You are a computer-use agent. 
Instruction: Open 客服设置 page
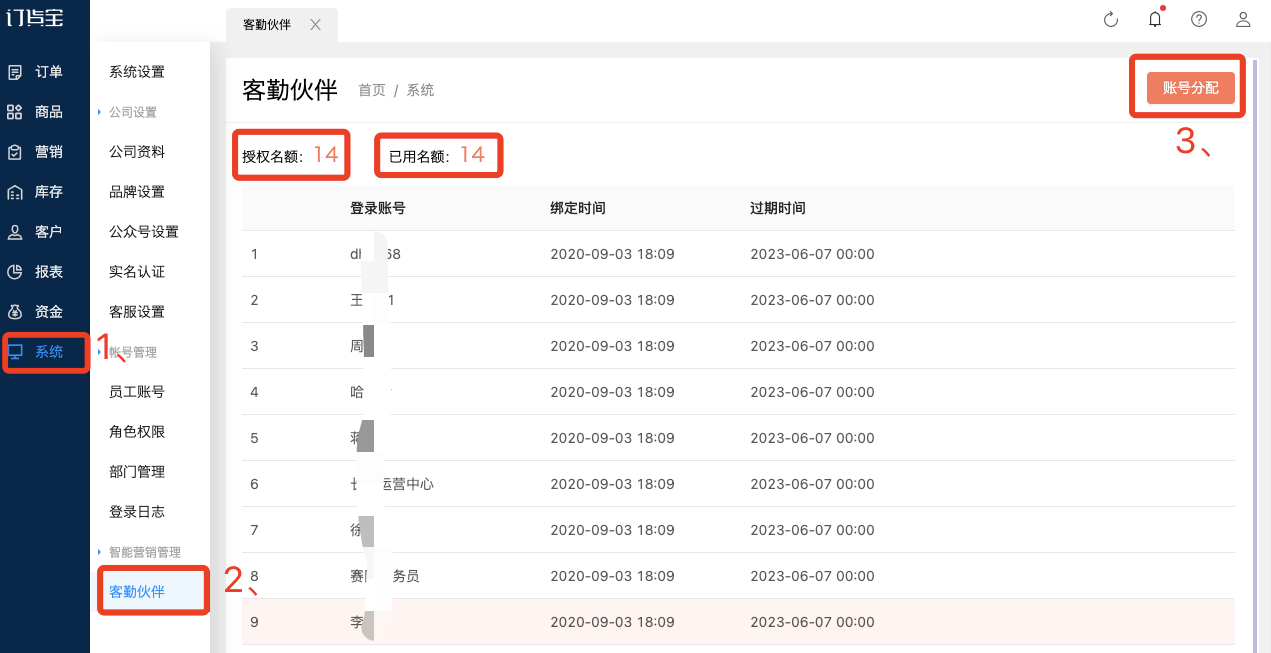137,312
